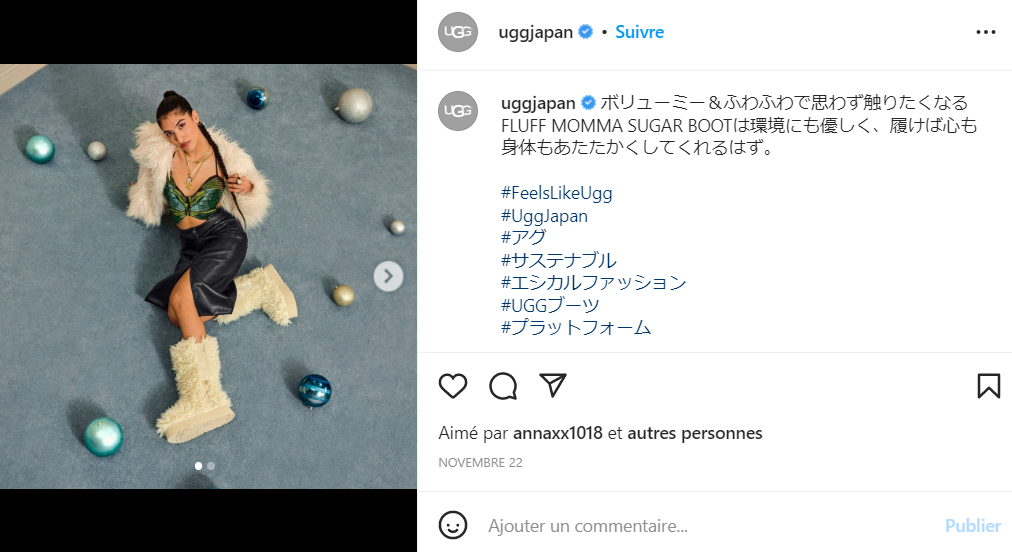Click UGG profile avatar in header

click(458, 32)
